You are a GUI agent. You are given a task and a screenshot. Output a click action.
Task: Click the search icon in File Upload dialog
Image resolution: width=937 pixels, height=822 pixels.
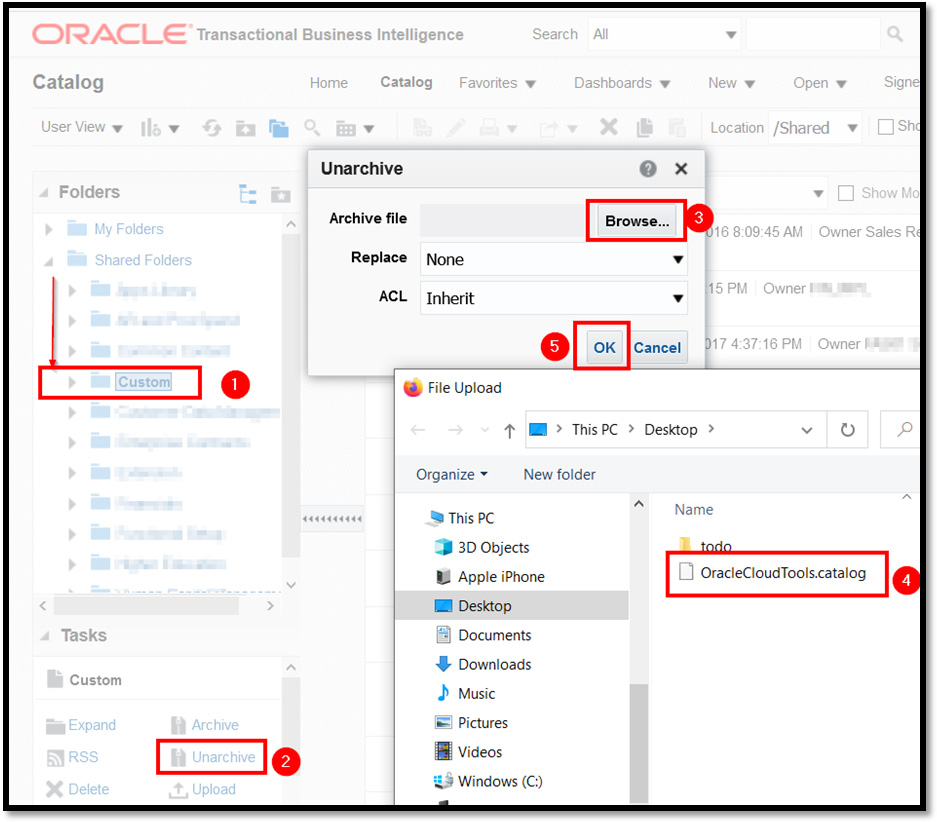[905, 429]
